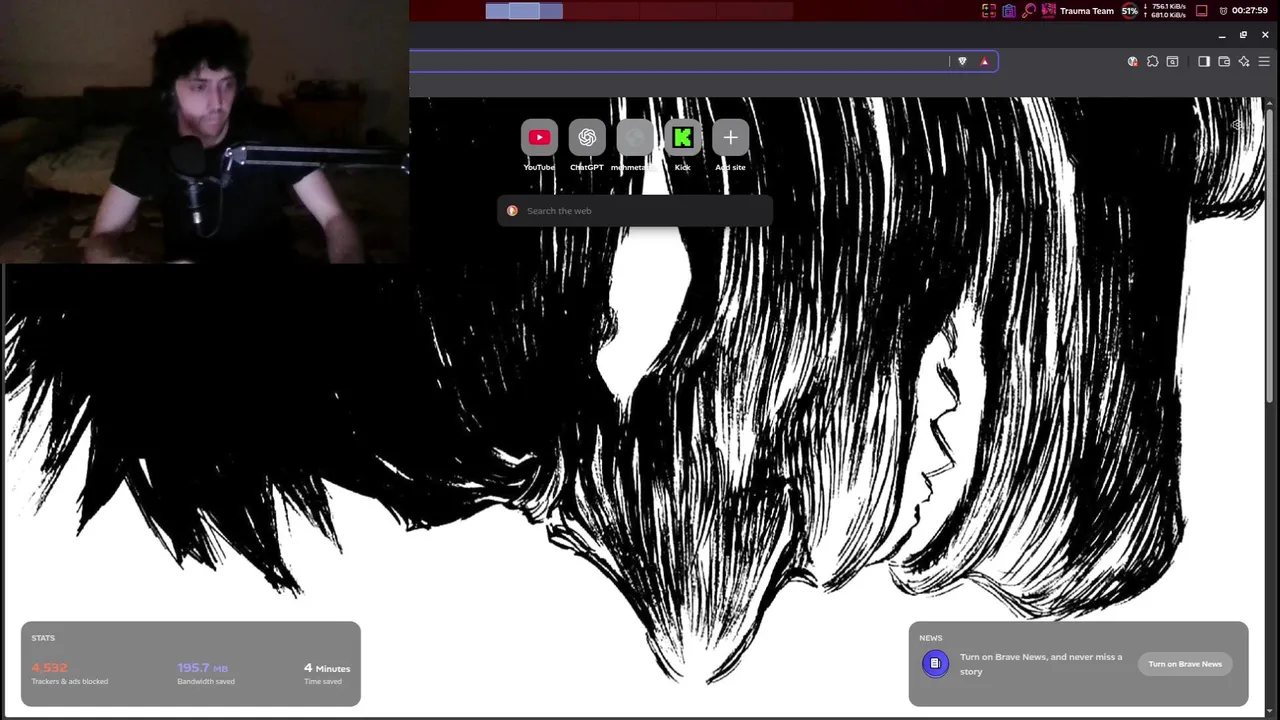Open the YouTube shortcut tile
Image resolution: width=1280 pixels, height=720 pixels.
[539, 138]
